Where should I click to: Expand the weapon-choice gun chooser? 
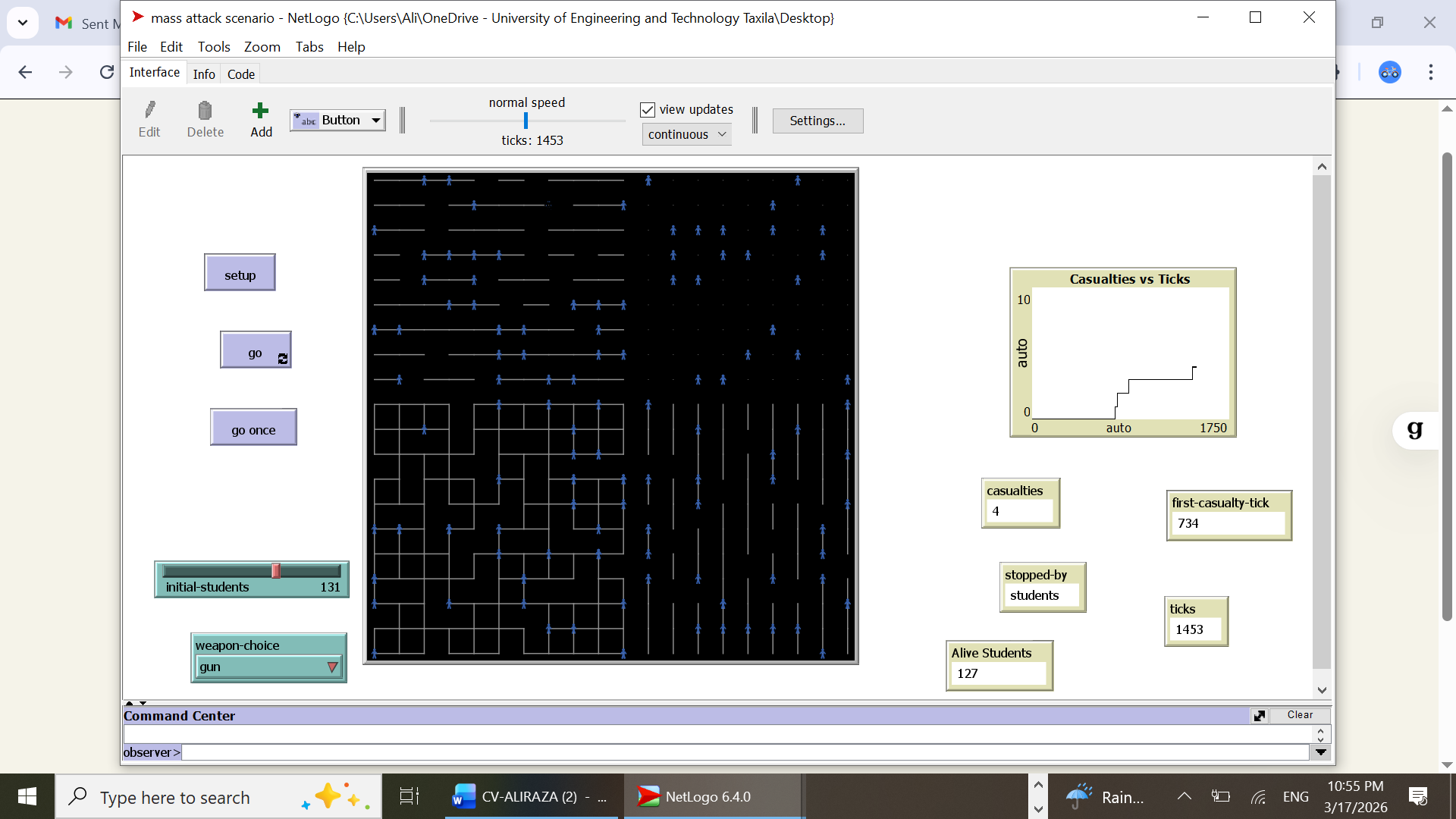tap(268, 667)
